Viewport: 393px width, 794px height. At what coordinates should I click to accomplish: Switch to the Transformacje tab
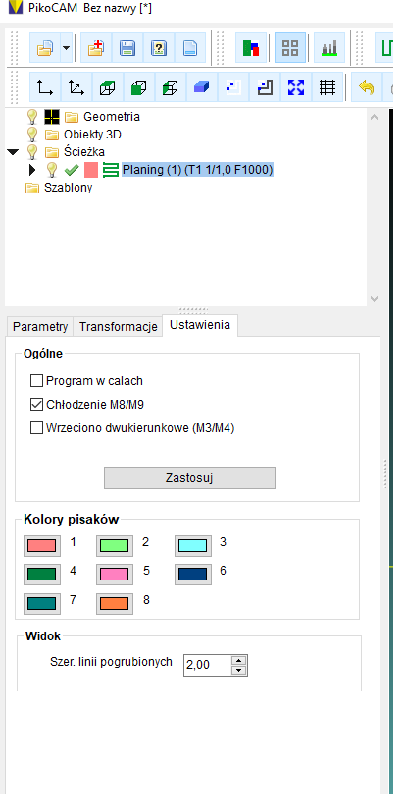click(119, 327)
